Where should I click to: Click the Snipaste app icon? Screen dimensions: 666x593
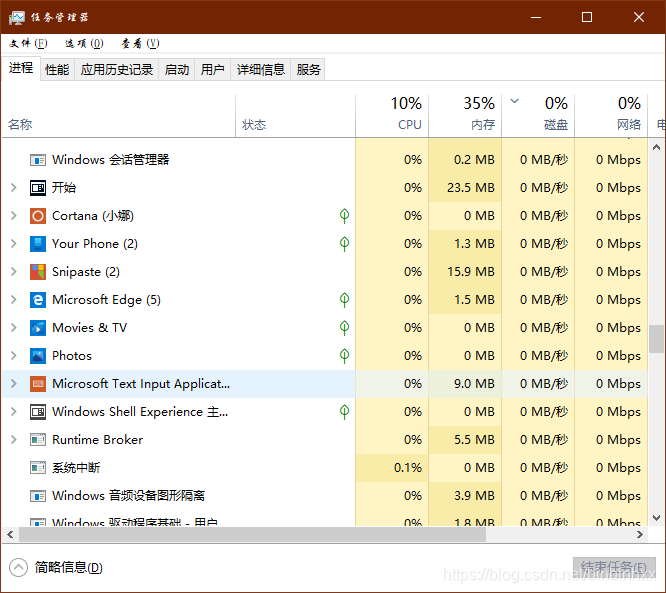[x=38, y=272]
